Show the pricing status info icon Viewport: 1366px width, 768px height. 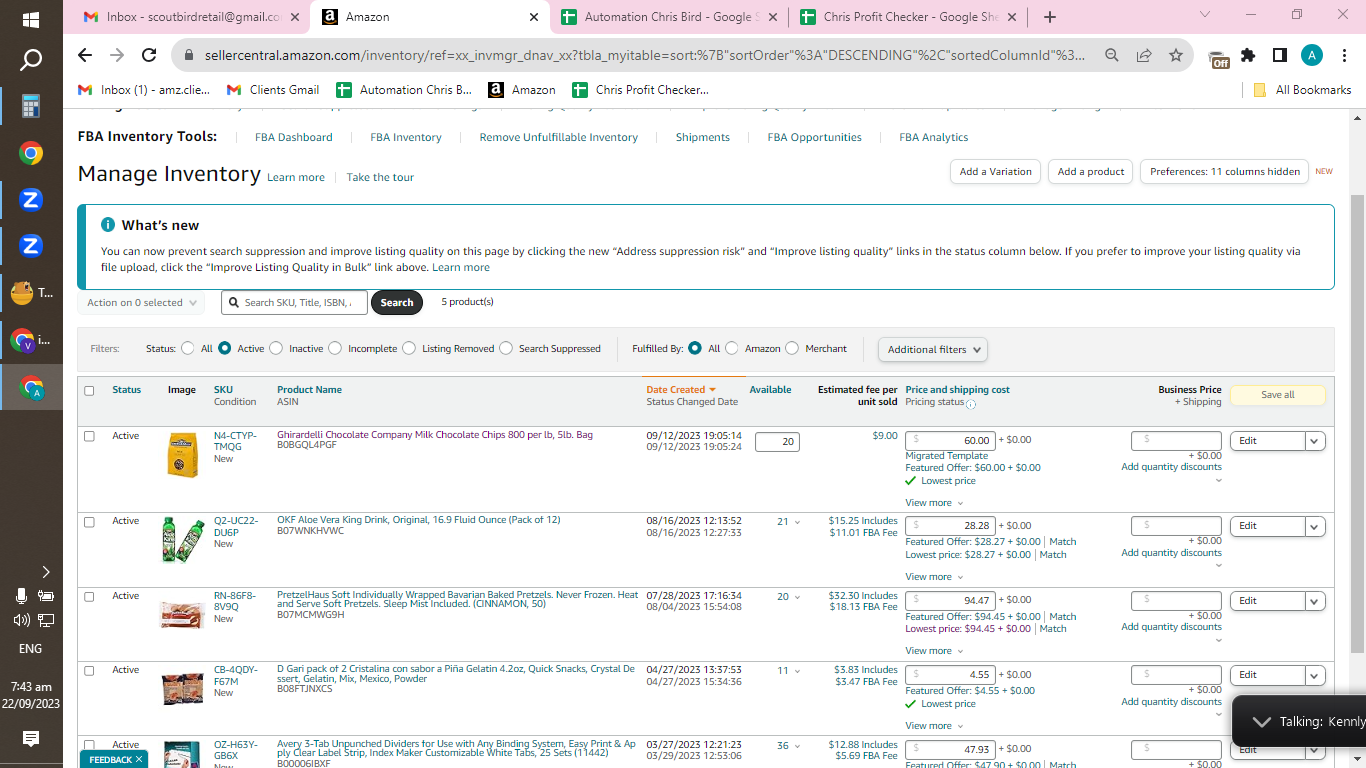pos(971,404)
